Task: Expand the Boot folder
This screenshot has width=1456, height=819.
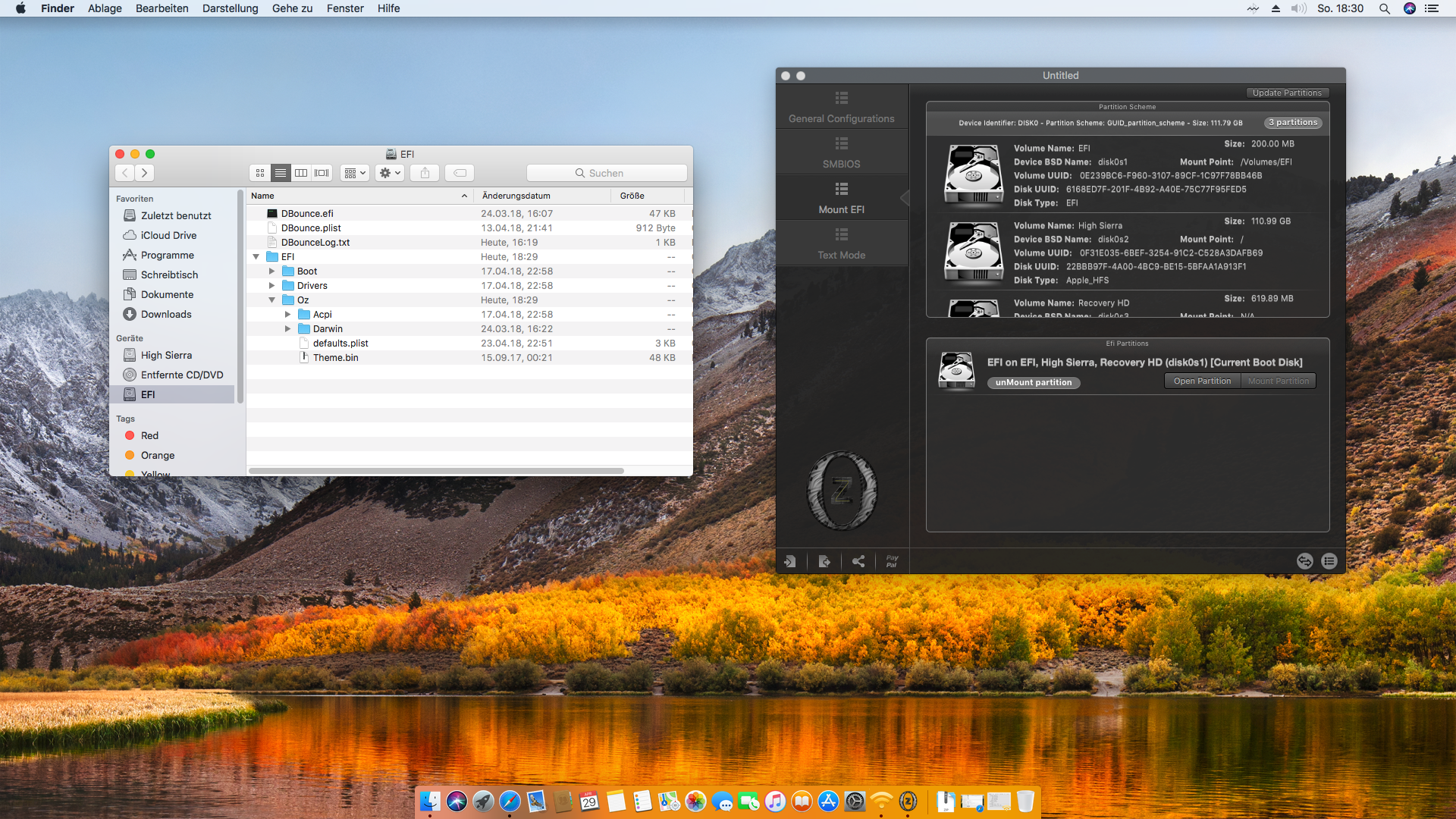Action: pos(271,271)
